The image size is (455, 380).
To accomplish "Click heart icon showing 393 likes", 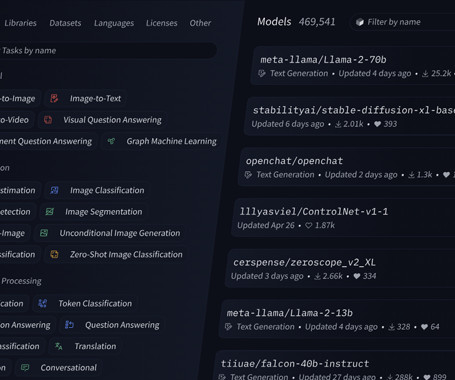I will 377,124.
